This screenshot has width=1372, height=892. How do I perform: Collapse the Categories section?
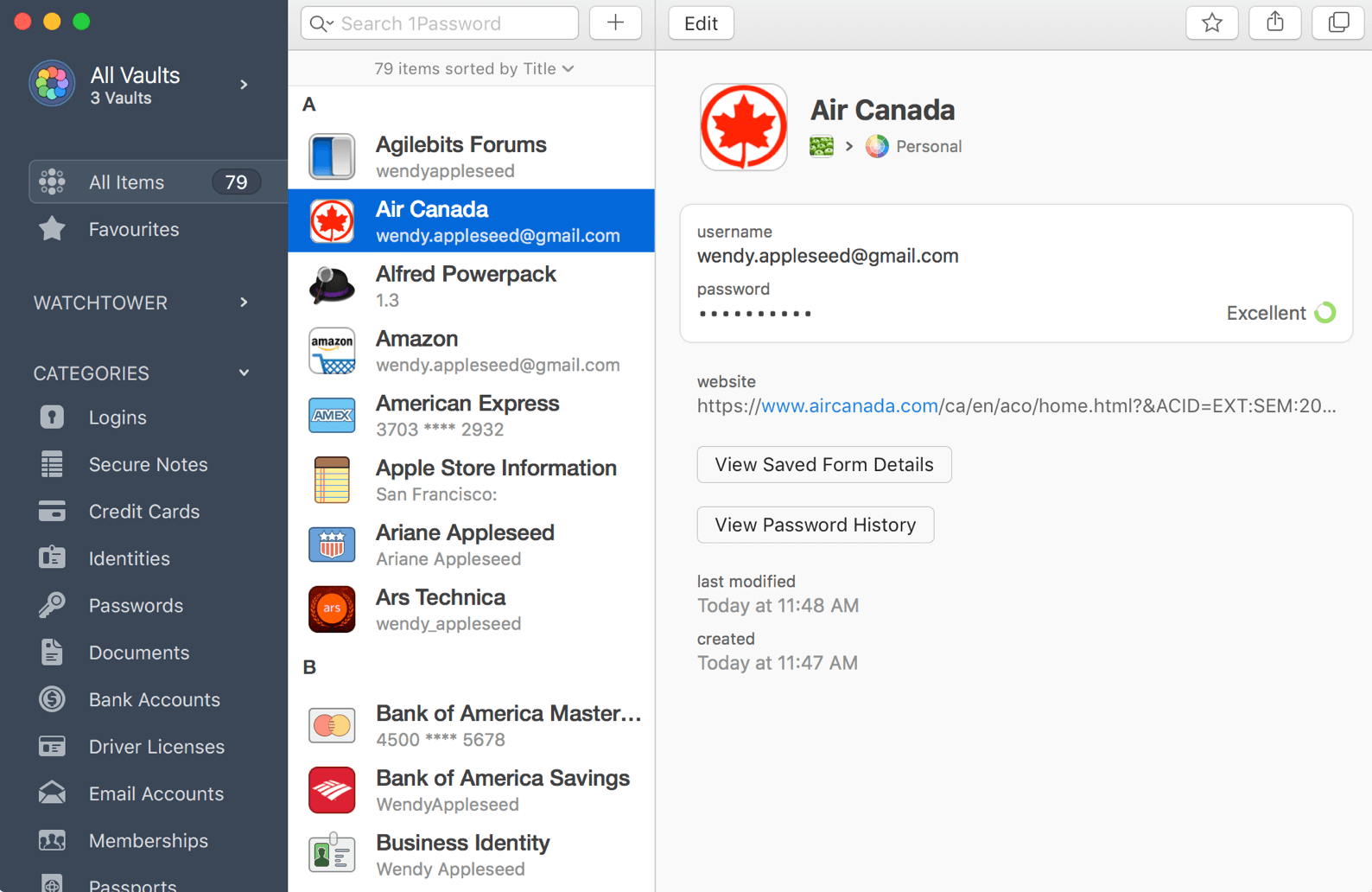pyautogui.click(x=245, y=373)
